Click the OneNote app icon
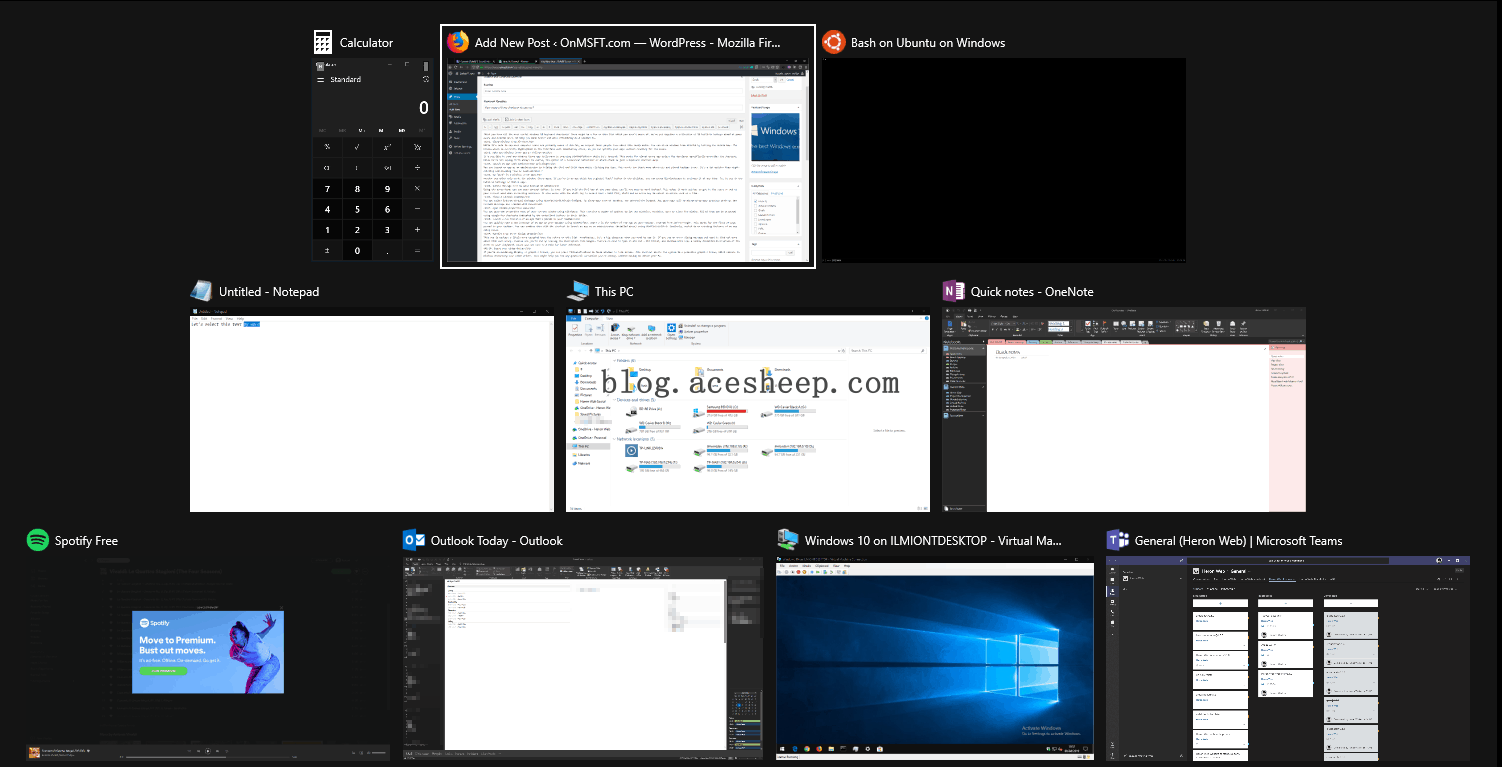This screenshot has height=767, width=1502. point(953,291)
